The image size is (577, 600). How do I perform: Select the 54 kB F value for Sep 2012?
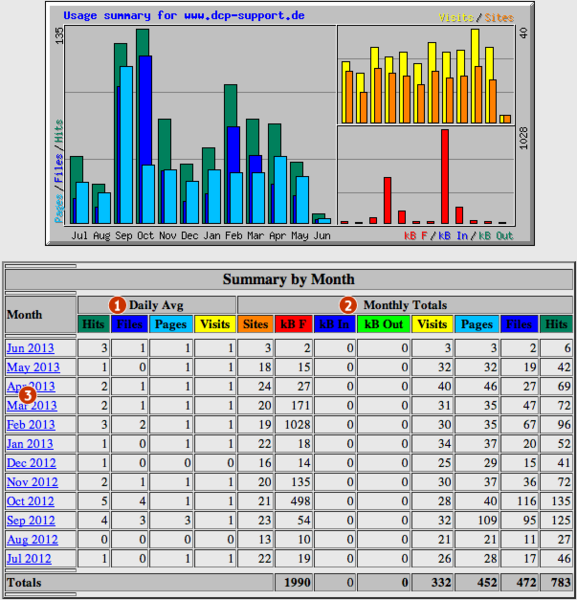304,520
